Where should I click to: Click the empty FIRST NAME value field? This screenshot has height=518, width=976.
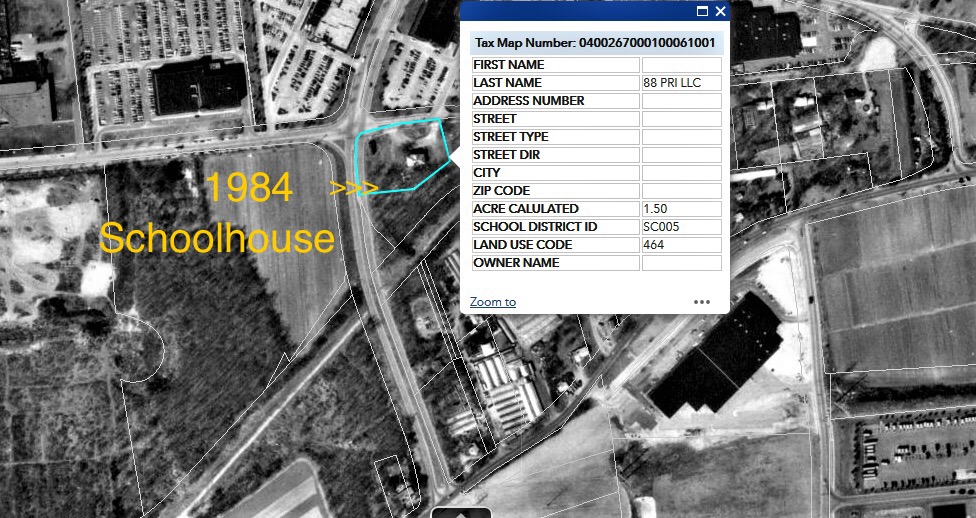click(681, 65)
